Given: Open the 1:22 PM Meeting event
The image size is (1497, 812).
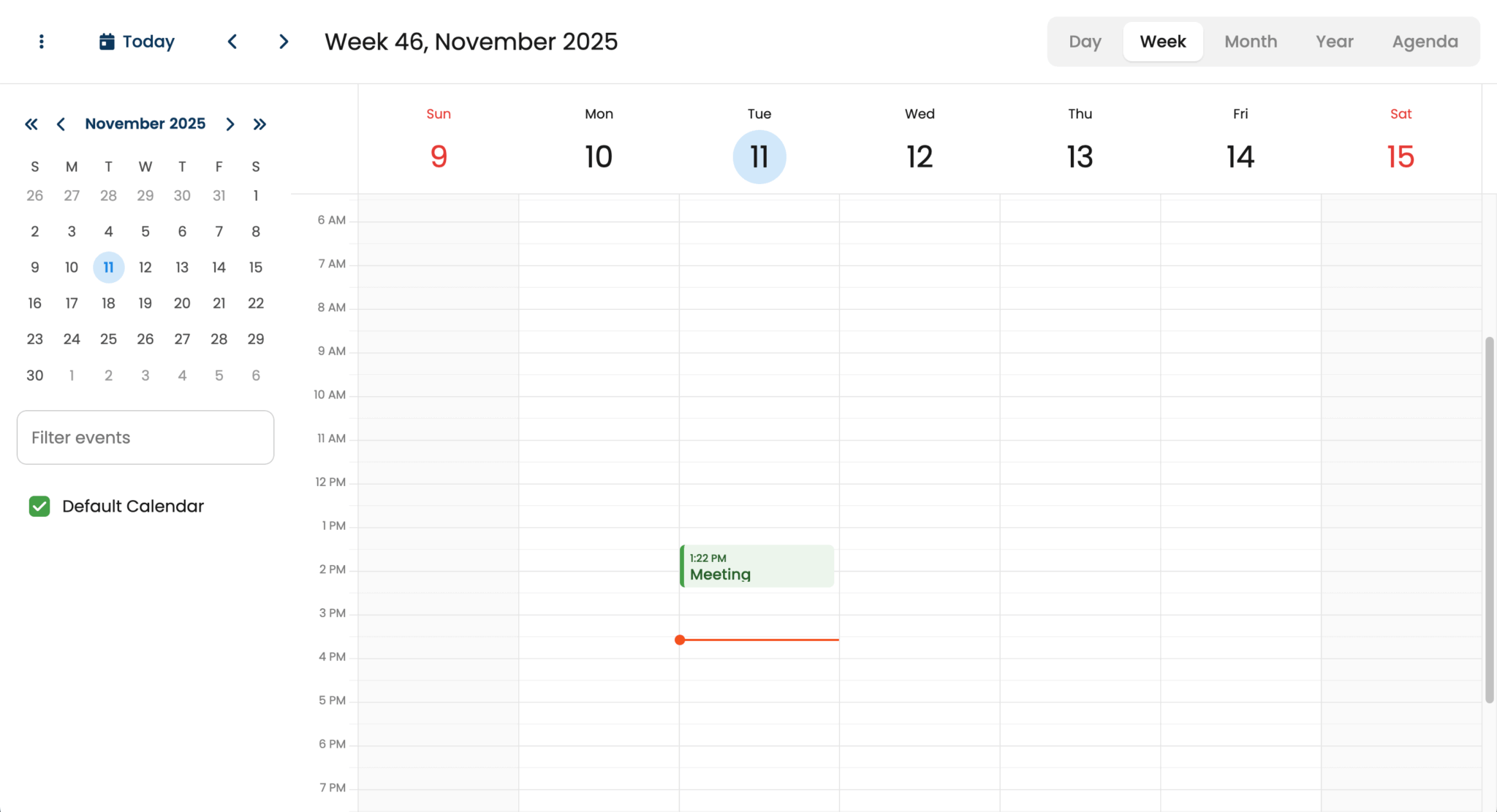Looking at the screenshot, I should coord(757,566).
